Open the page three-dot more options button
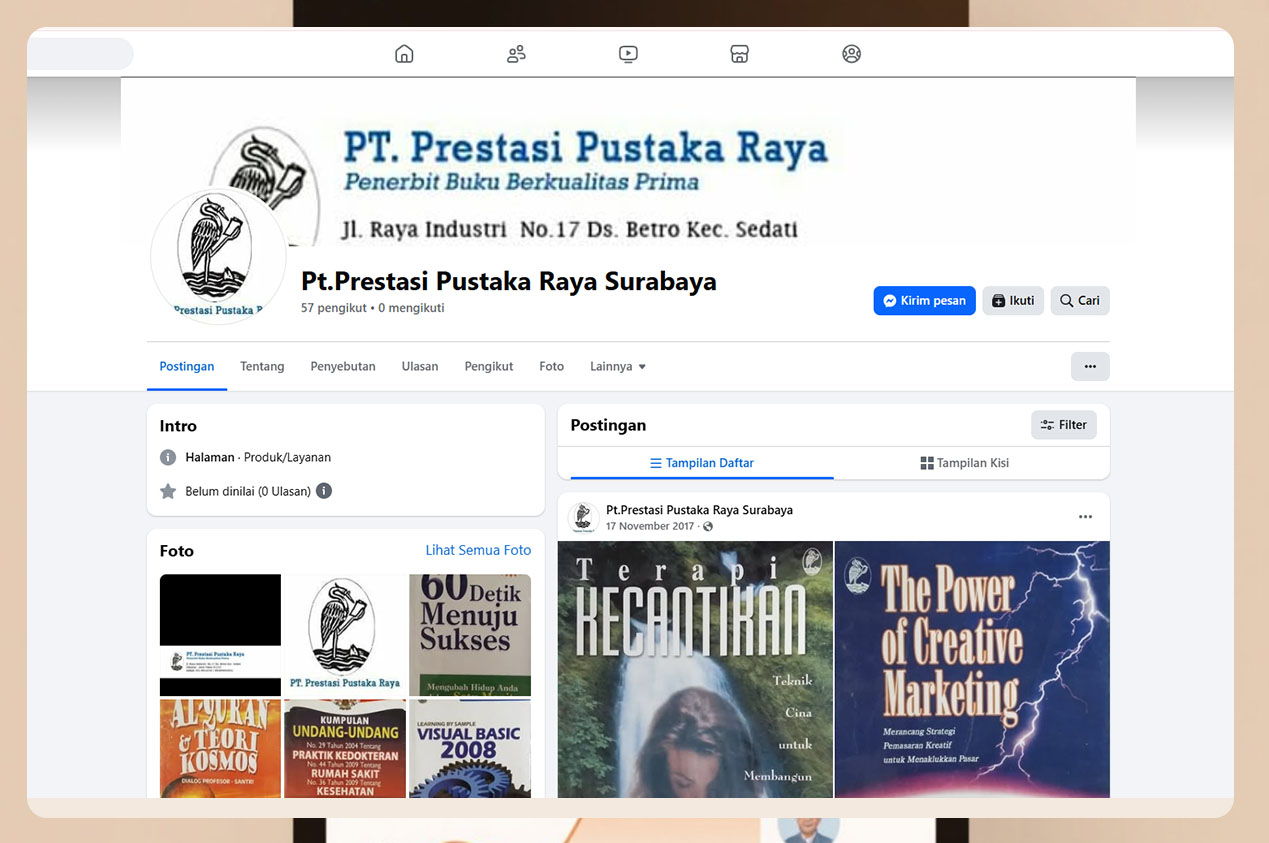This screenshot has width=1269, height=843. pos(1090,366)
